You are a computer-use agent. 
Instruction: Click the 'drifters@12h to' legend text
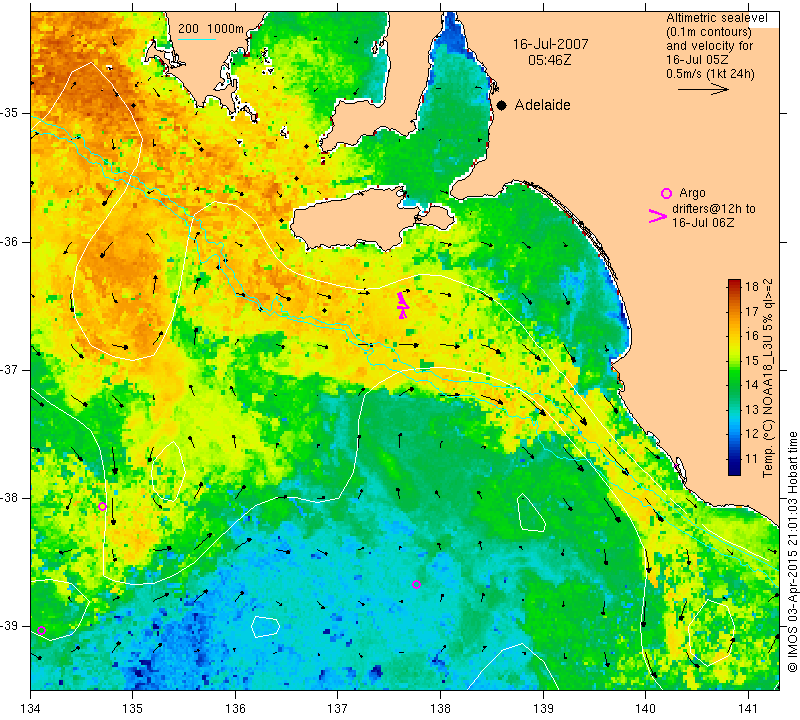(714, 209)
